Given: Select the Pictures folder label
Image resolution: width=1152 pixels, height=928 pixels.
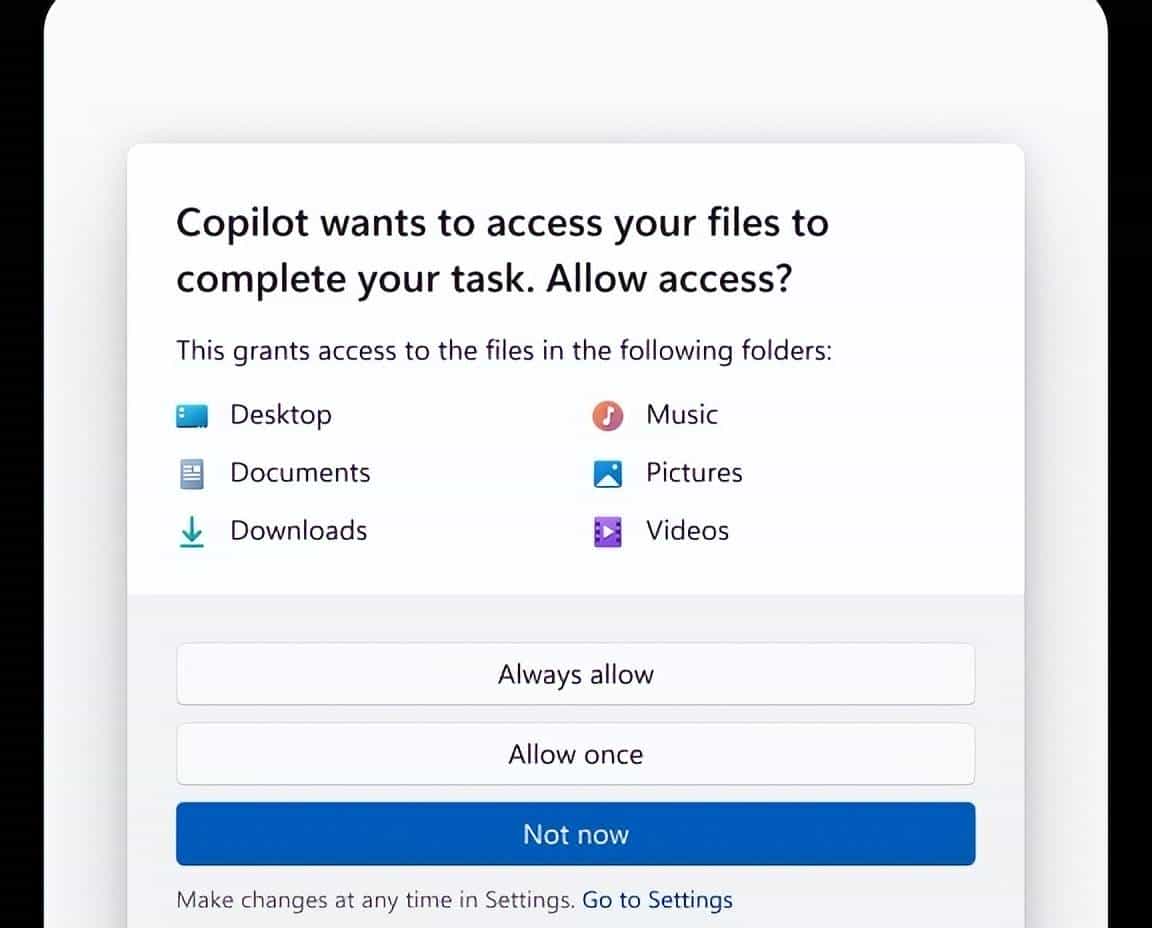Looking at the screenshot, I should click(694, 473).
